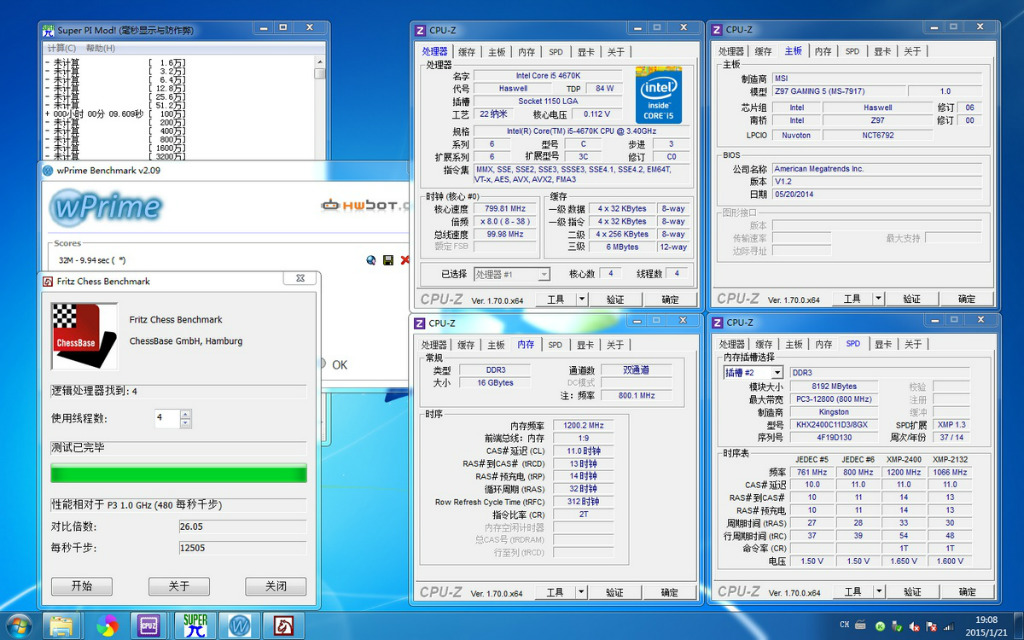Screen dimensions: 1024x640
Task: Open 工具 dropdown arrow in CPU-Z processor window
Action: tap(582, 299)
